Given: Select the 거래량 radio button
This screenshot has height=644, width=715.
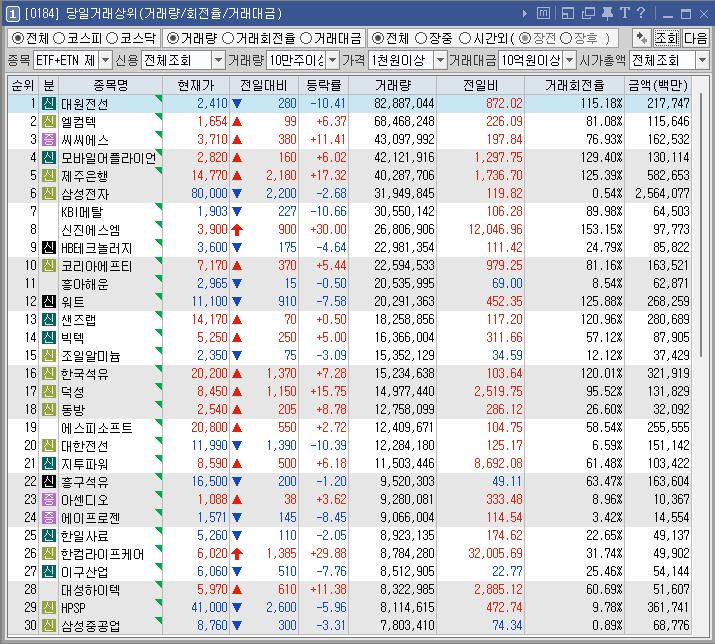Looking at the screenshot, I should click(x=172, y=38).
